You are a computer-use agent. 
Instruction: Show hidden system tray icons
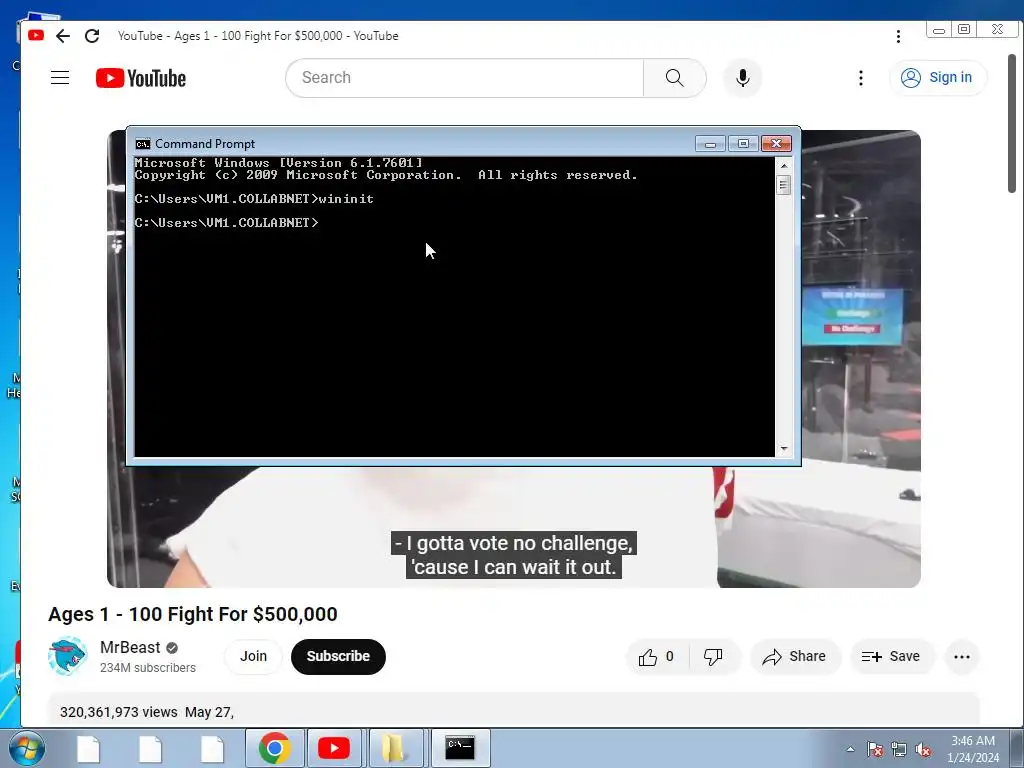850,749
